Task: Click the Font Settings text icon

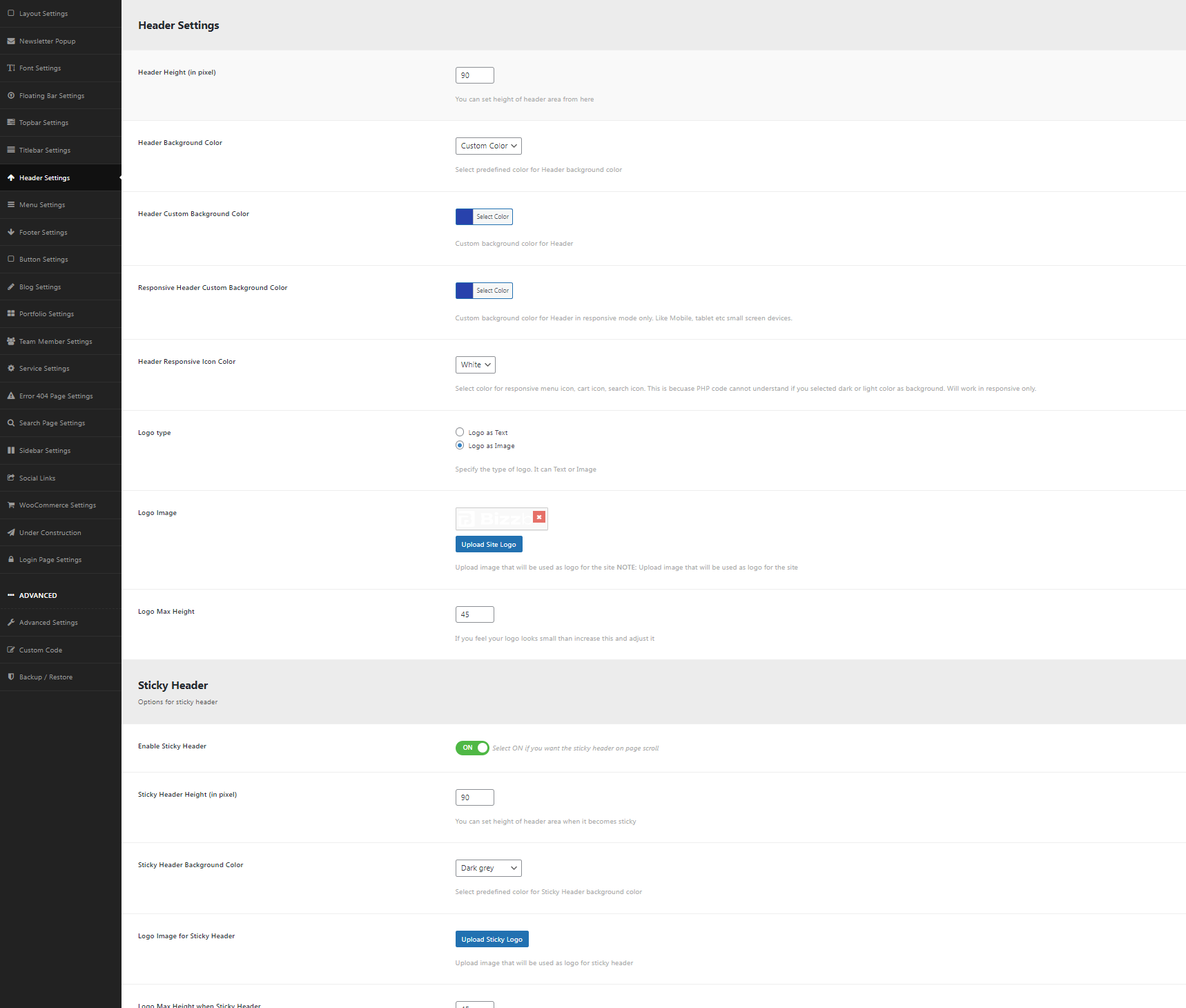Action: coord(11,68)
